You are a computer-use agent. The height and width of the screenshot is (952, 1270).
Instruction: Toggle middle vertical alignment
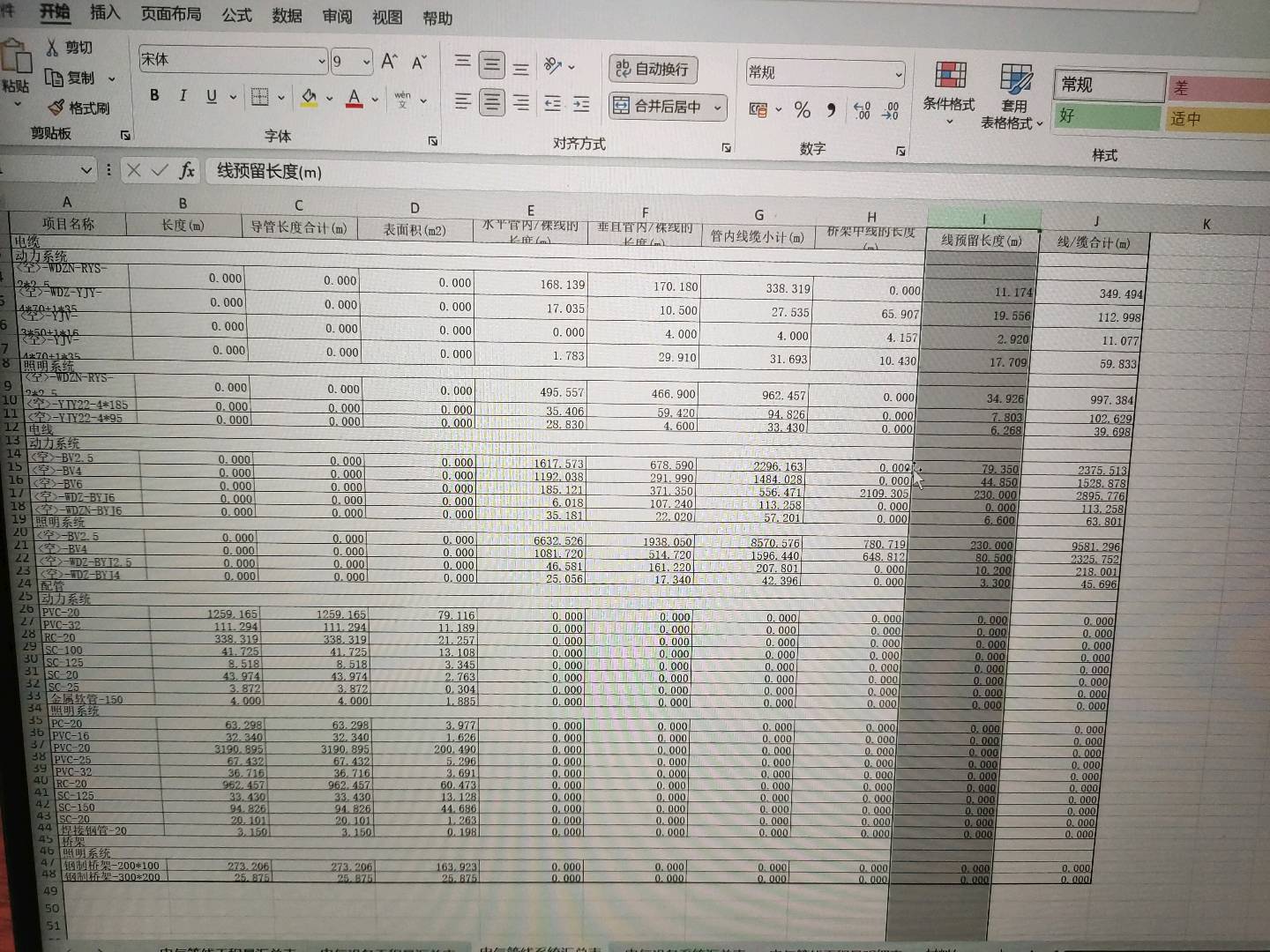pyautogui.click(x=492, y=63)
